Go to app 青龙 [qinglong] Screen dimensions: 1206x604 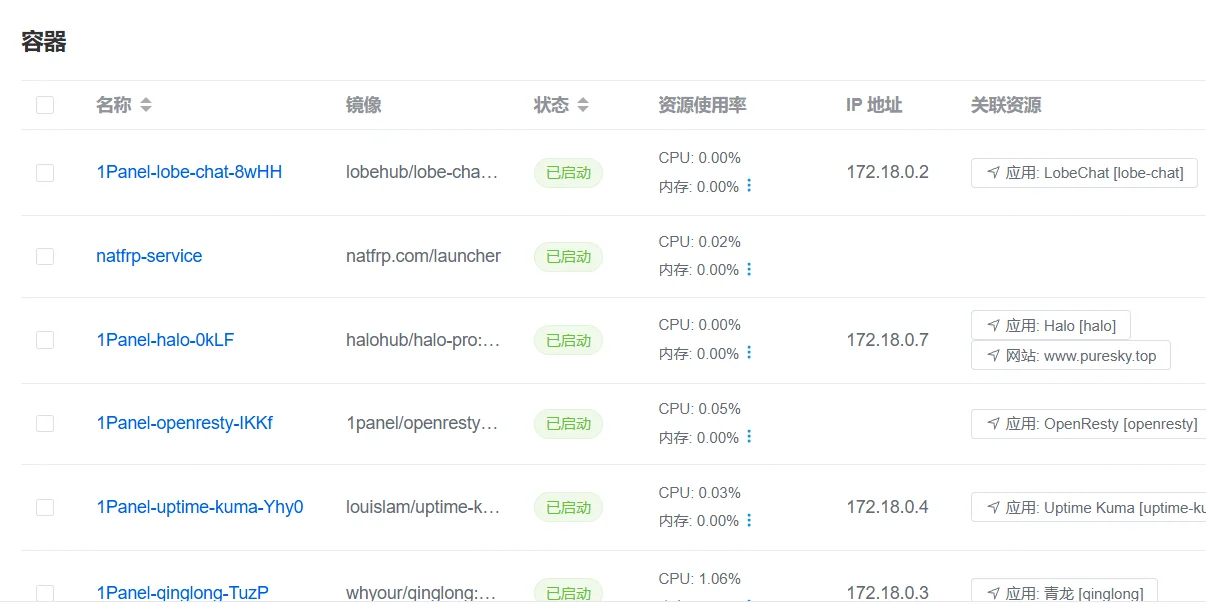1064,591
